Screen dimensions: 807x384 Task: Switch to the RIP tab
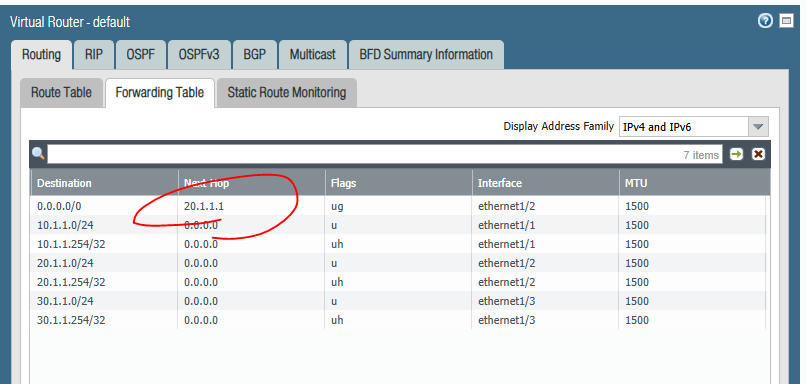click(94, 55)
